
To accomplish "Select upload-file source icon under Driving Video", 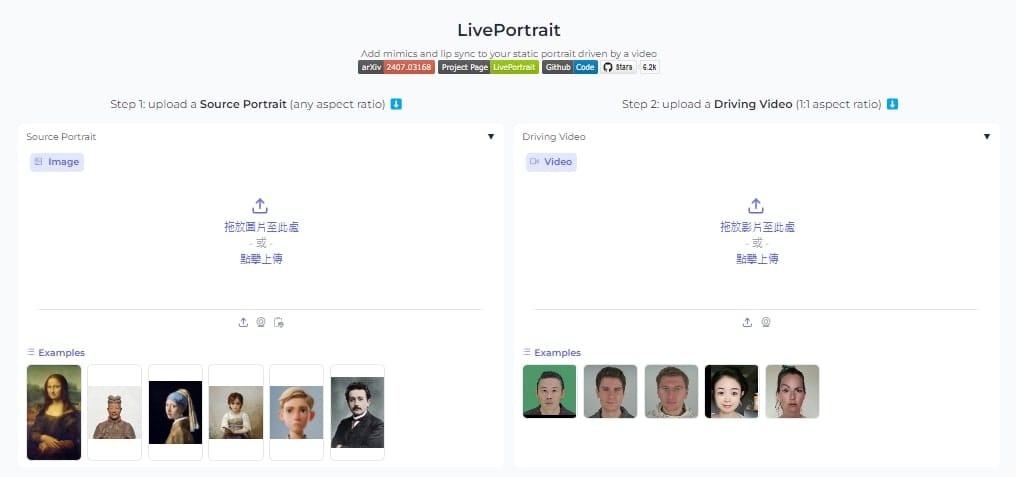I will pos(747,322).
